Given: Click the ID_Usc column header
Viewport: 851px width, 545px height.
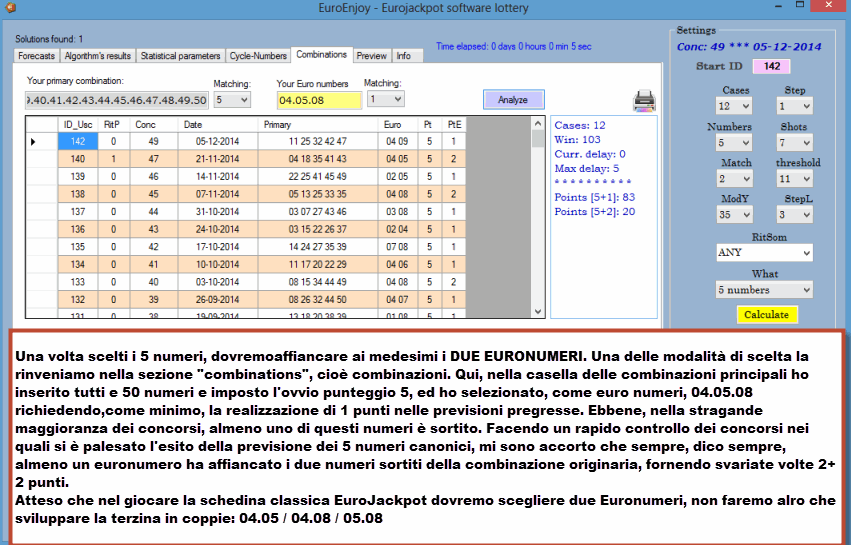Looking at the screenshot, I should tap(78, 125).
